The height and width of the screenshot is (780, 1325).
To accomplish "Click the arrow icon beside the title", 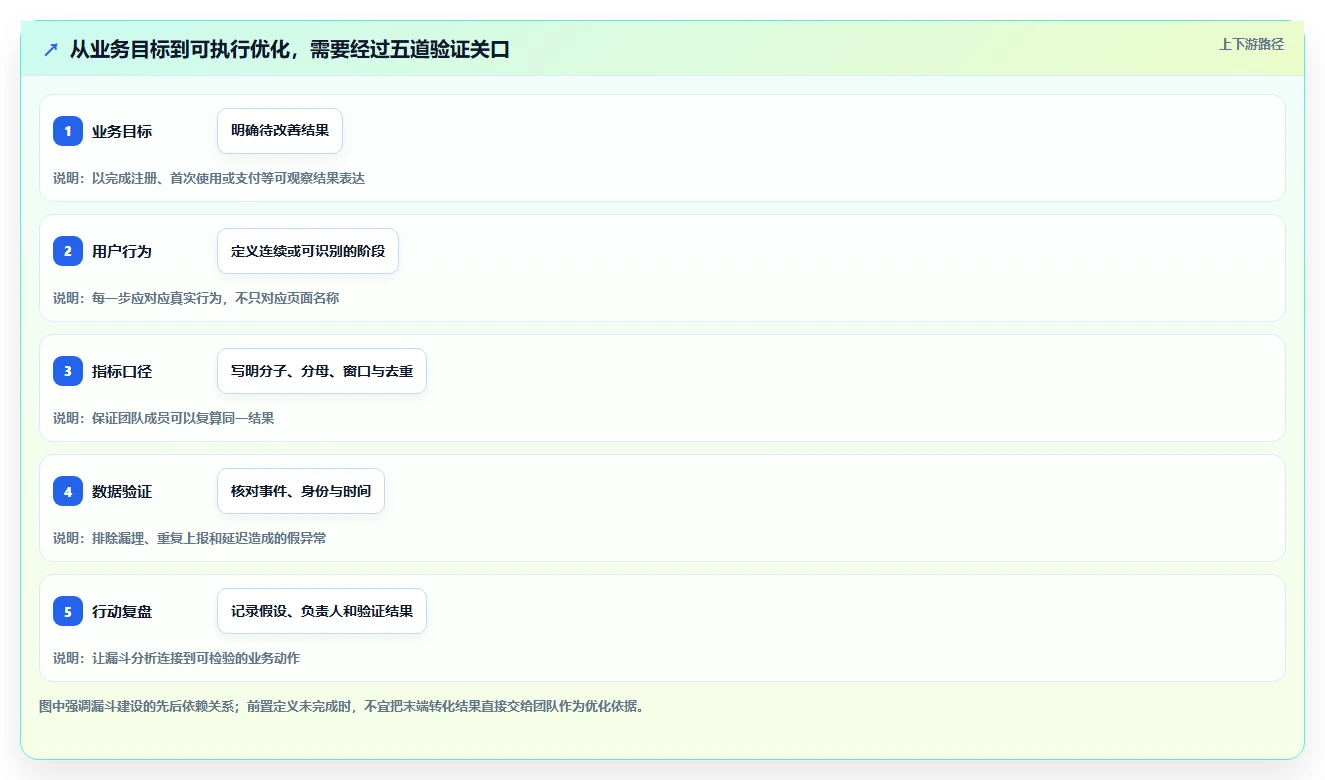I will (x=51, y=49).
